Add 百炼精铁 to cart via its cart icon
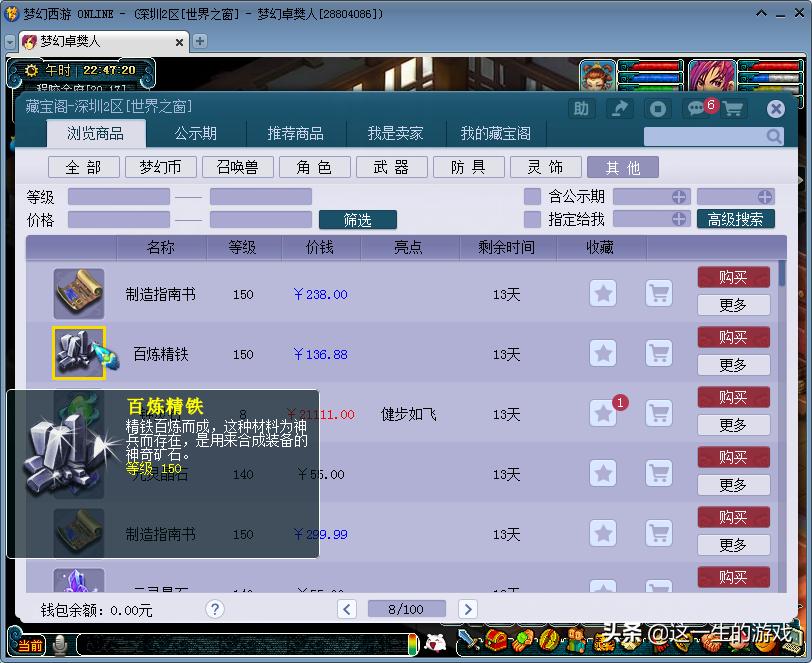The height and width of the screenshot is (663, 812). tap(658, 353)
